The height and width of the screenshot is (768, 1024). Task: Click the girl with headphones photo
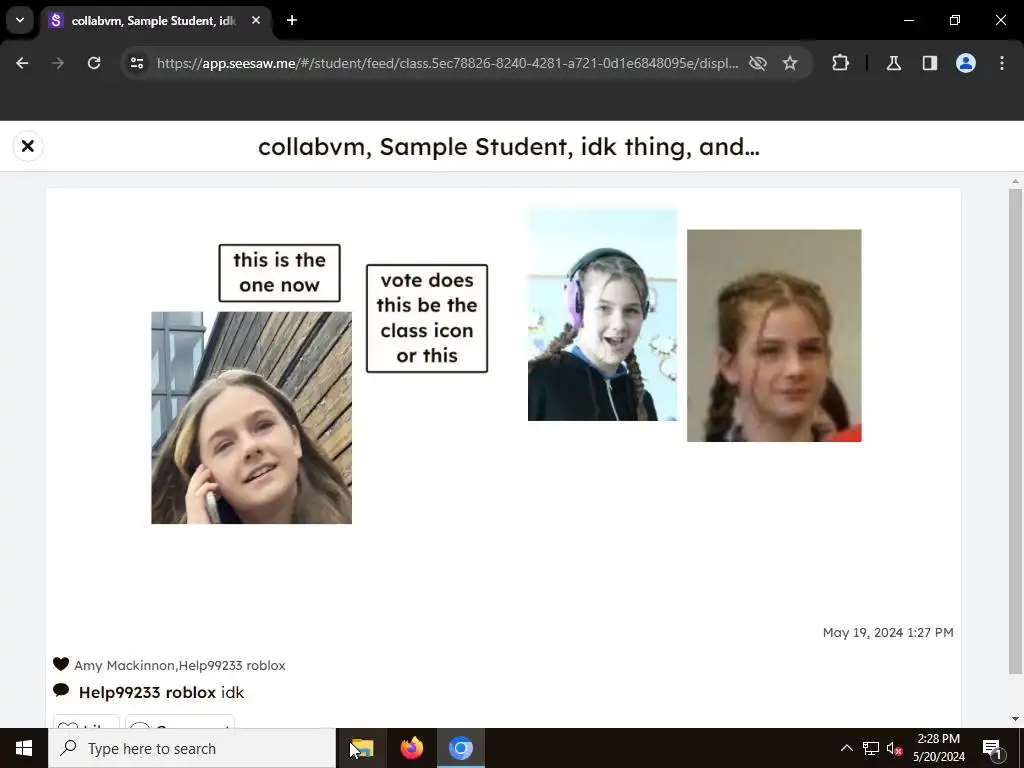pyautogui.click(x=602, y=314)
